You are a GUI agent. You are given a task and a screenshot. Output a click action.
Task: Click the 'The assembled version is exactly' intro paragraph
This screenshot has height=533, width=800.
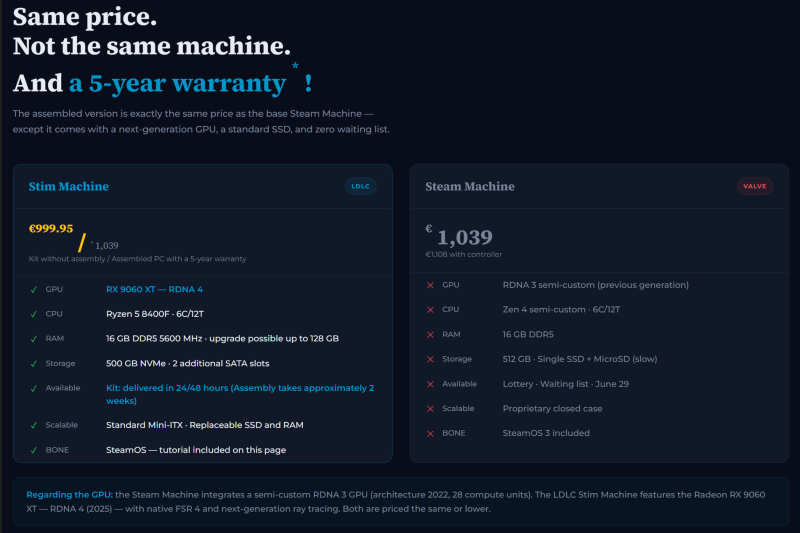point(201,121)
